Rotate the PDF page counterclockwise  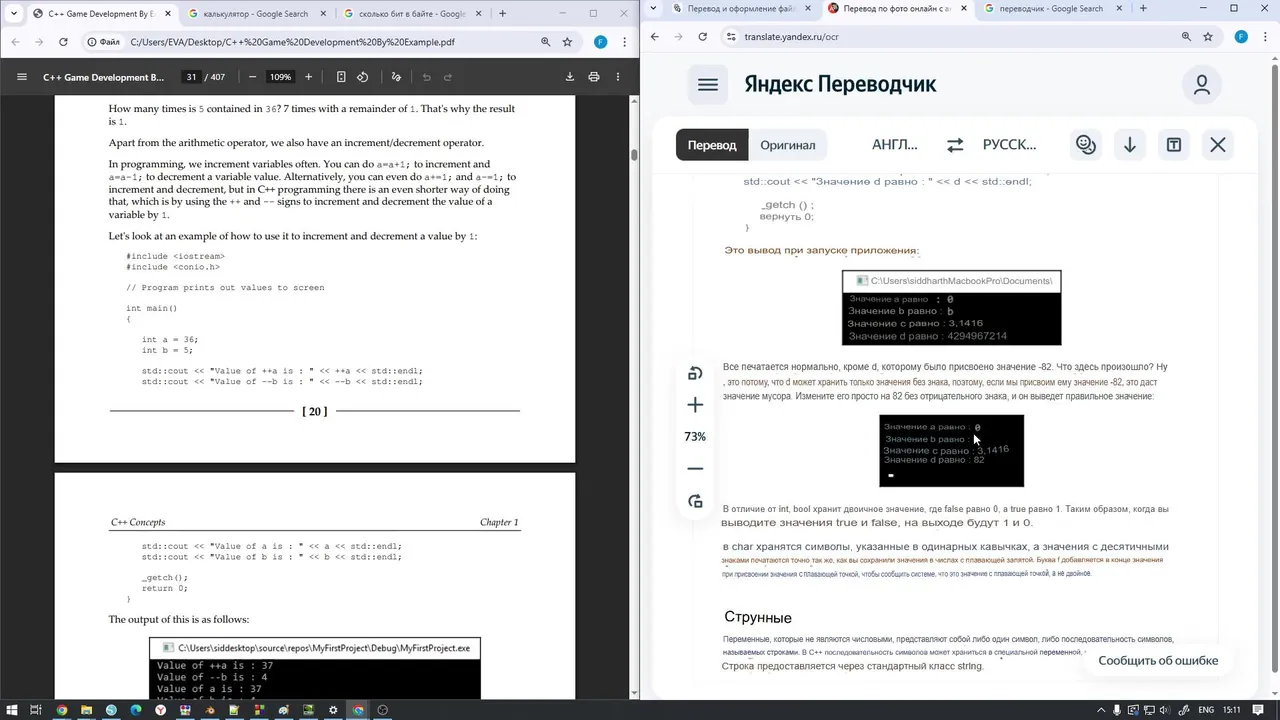pyautogui.click(x=363, y=77)
